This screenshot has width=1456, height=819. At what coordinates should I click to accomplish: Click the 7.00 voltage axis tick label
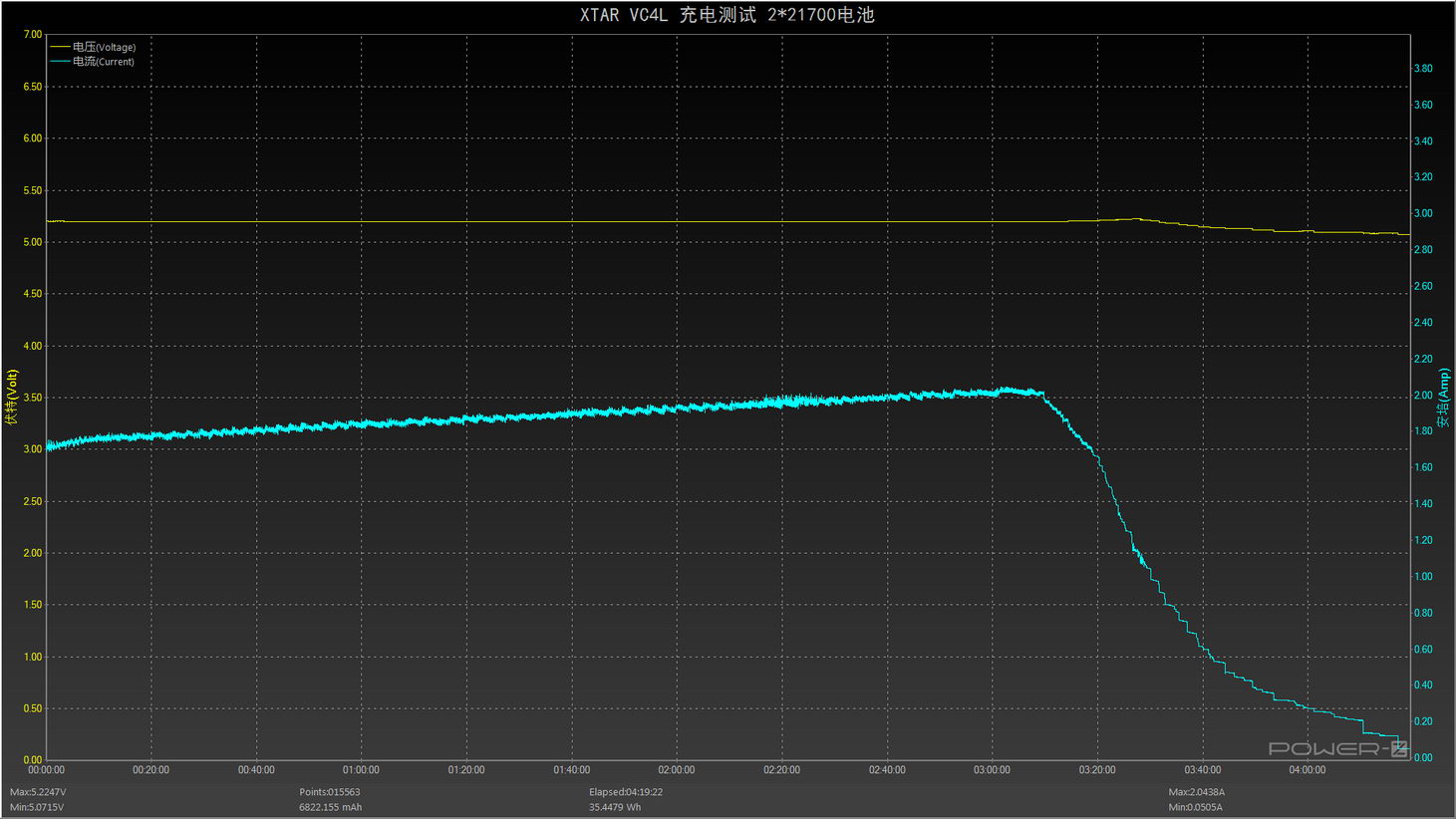click(x=32, y=34)
